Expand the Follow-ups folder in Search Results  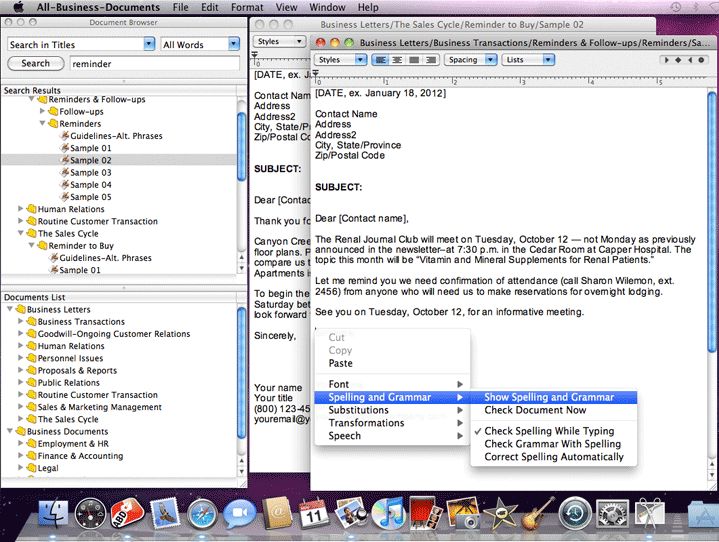click(42, 111)
